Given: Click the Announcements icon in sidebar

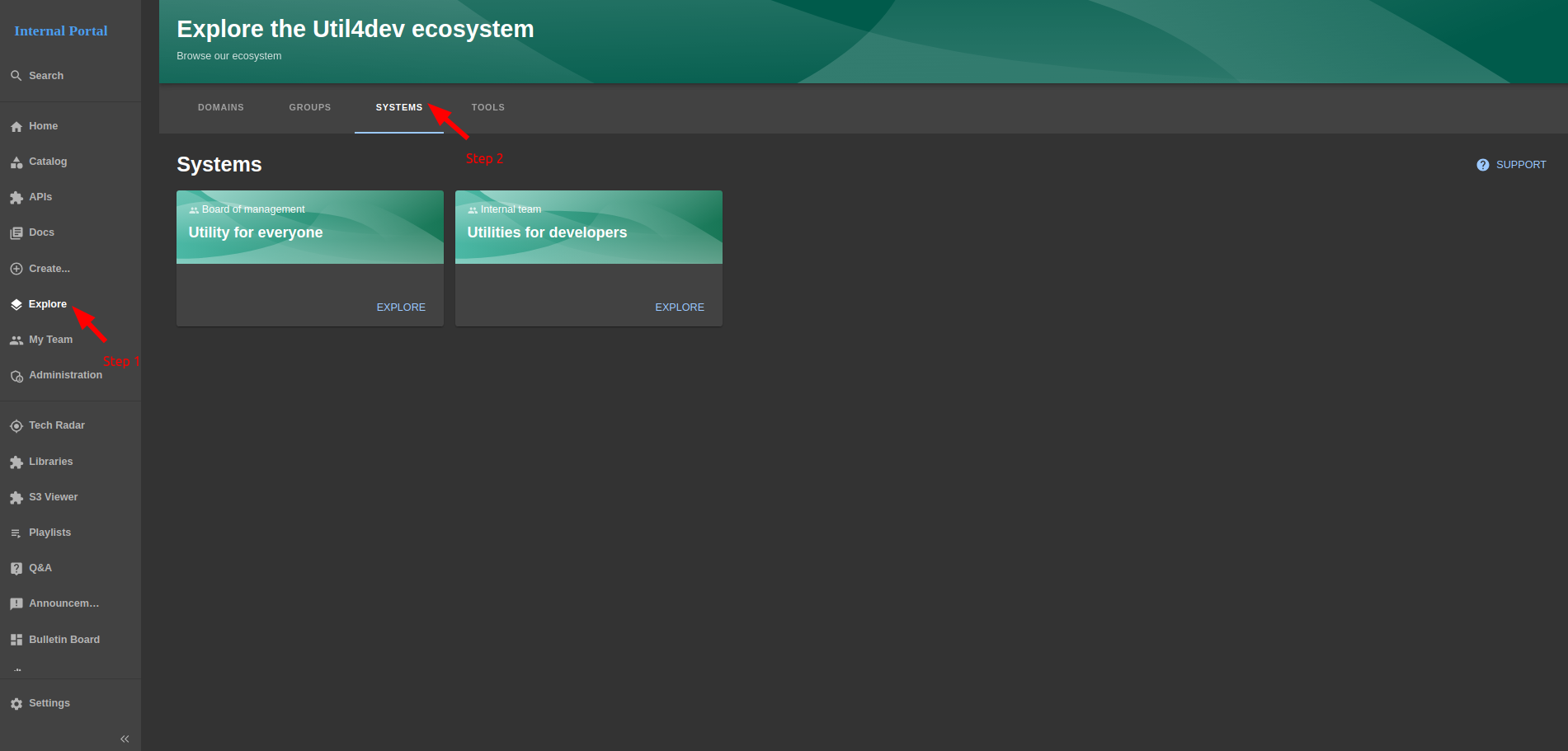Looking at the screenshot, I should (x=16, y=604).
